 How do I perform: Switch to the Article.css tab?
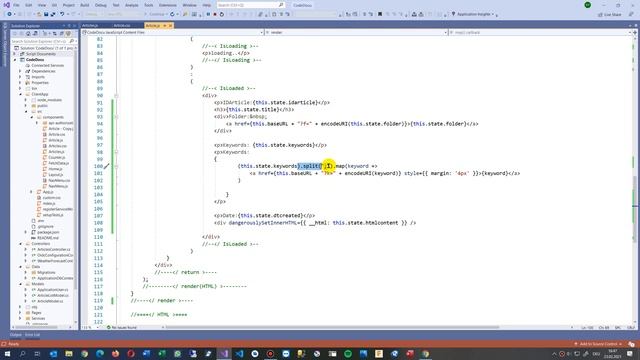point(122,26)
